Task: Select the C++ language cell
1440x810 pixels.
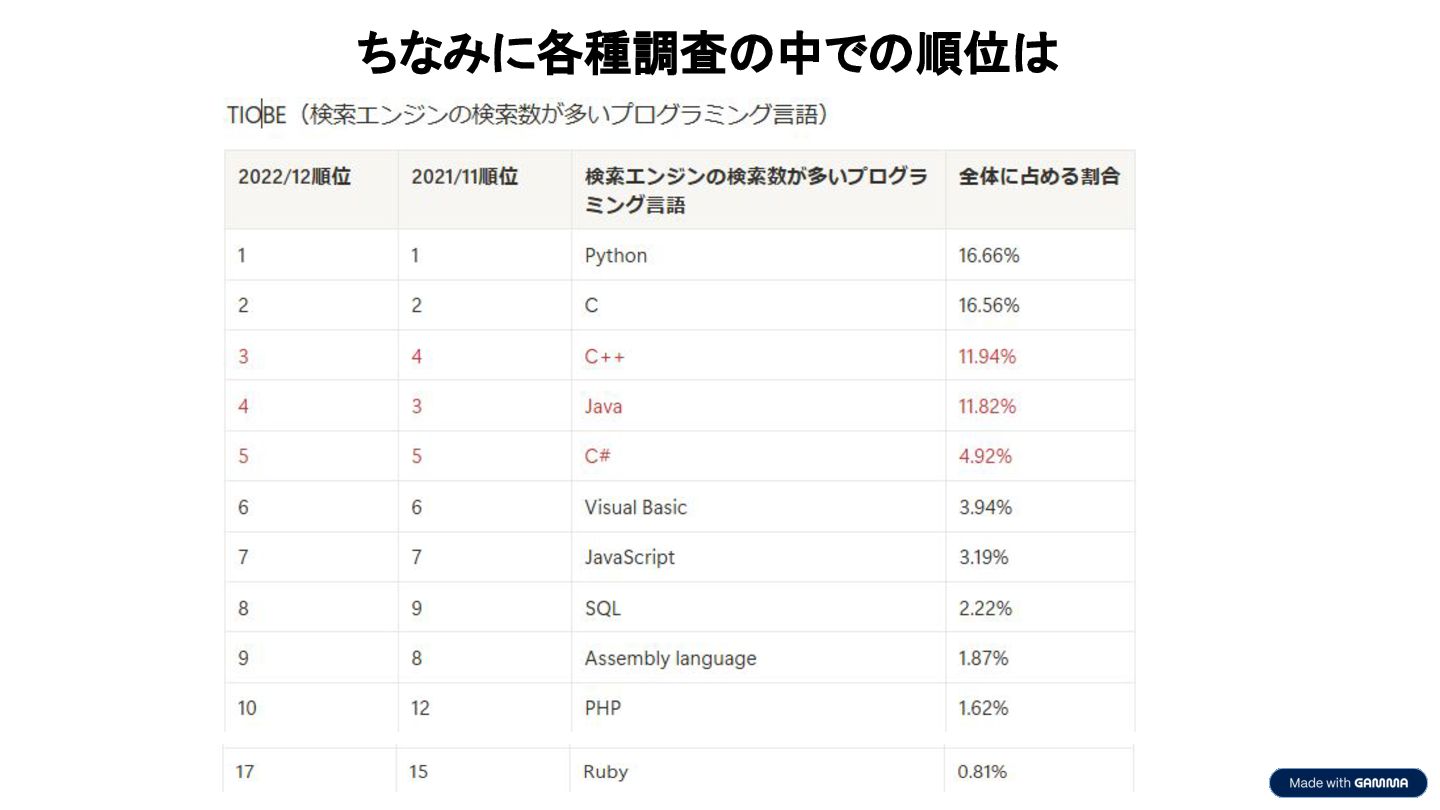Action: coord(604,356)
